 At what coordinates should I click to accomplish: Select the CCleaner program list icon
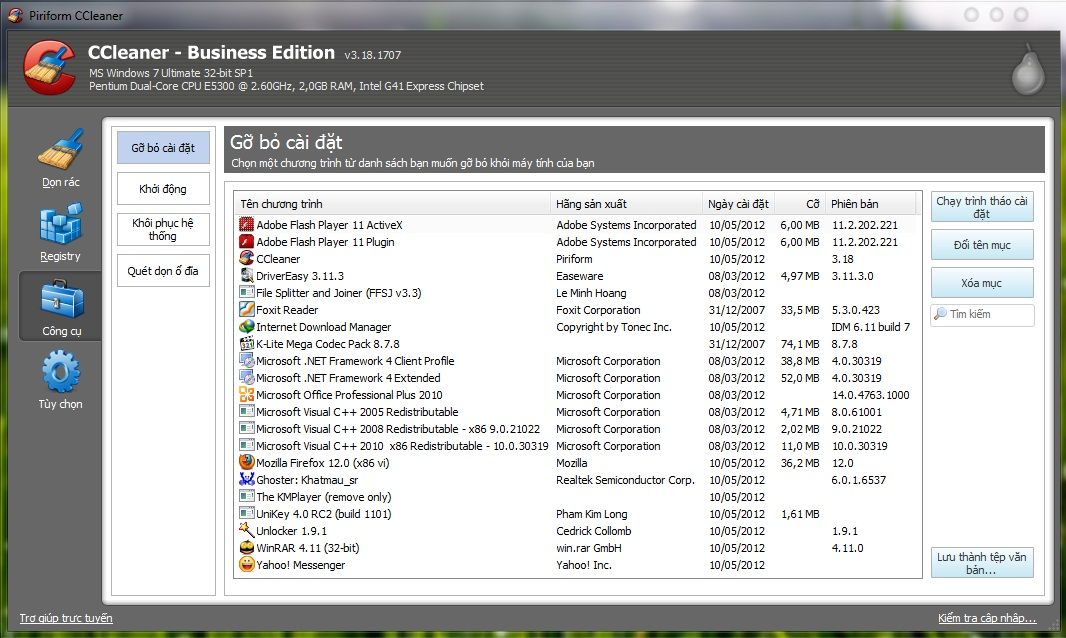click(x=246, y=258)
